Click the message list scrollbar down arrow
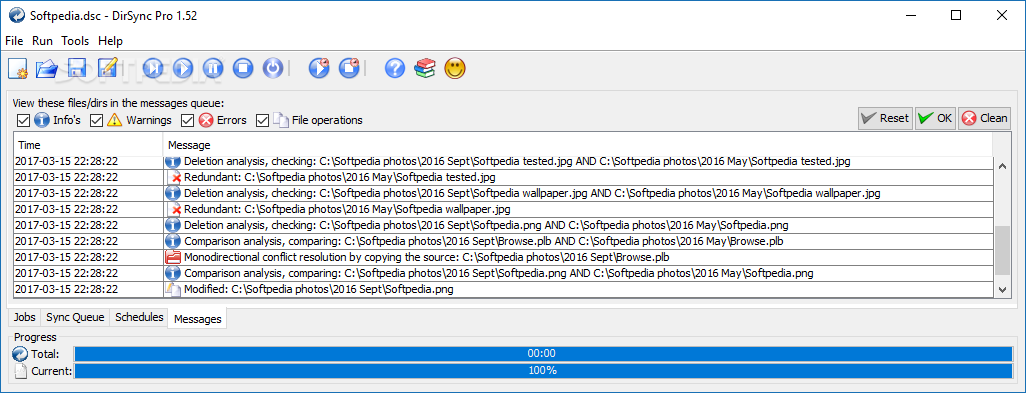Screen dimensions: 1026x393 pyautogui.click(x=1002, y=289)
